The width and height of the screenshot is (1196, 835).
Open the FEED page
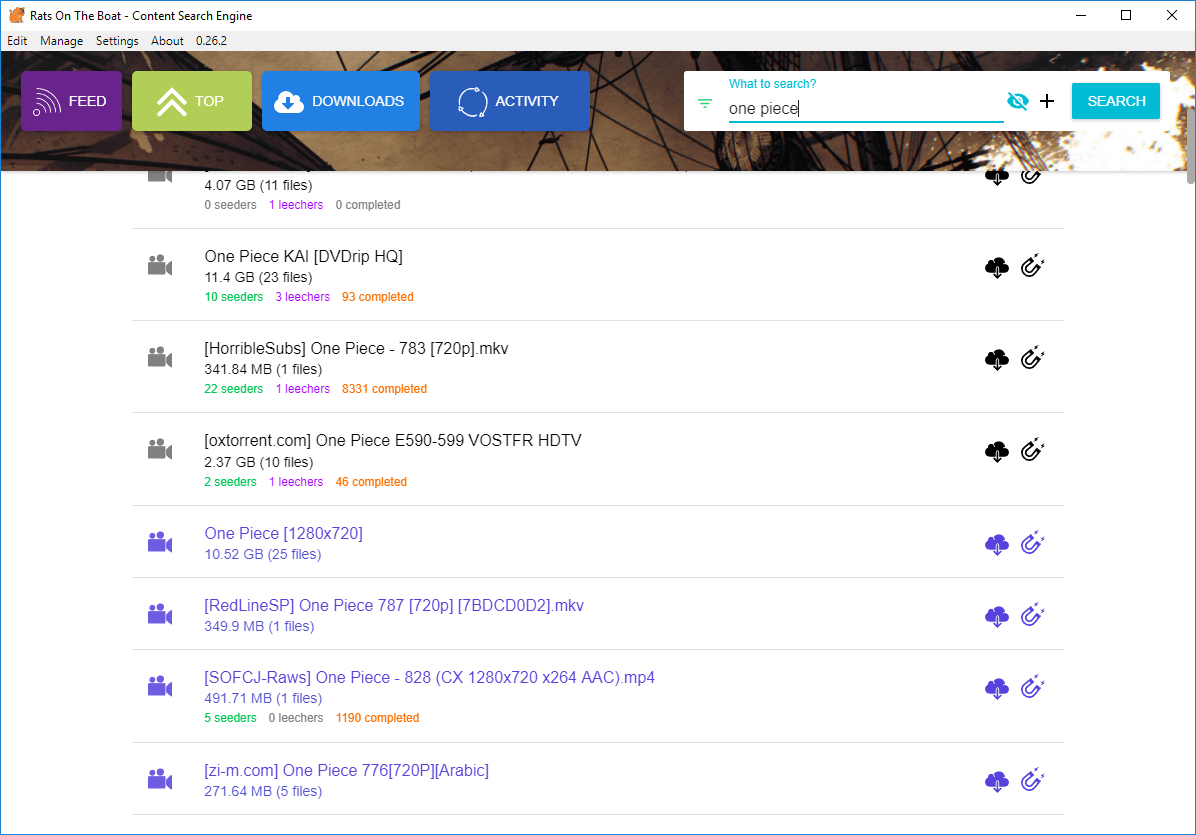[x=72, y=101]
